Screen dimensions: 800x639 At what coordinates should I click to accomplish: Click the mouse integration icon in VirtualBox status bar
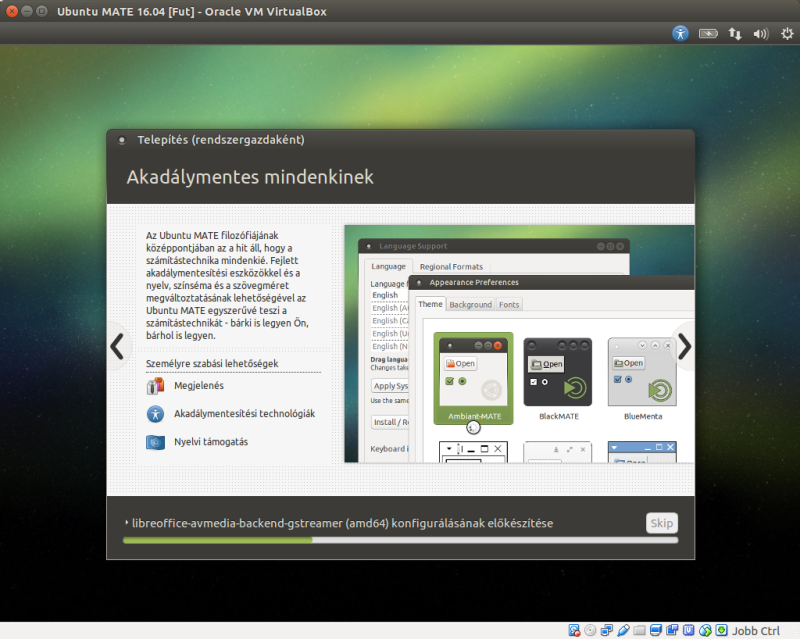coord(705,630)
